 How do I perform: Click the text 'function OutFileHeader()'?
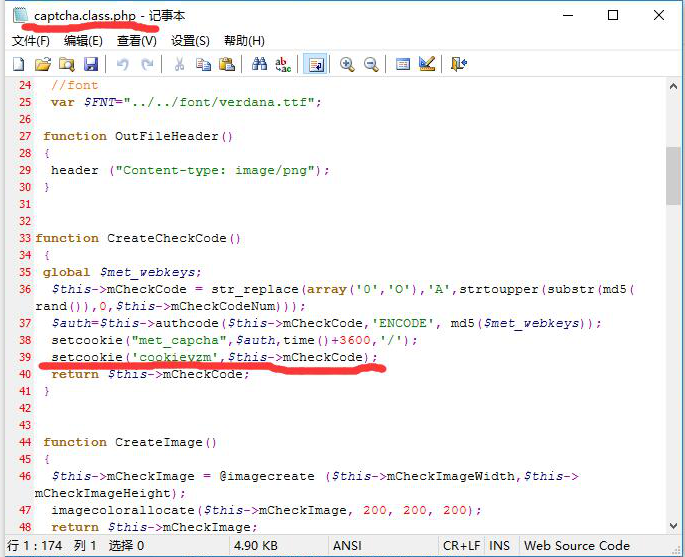[138, 136]
